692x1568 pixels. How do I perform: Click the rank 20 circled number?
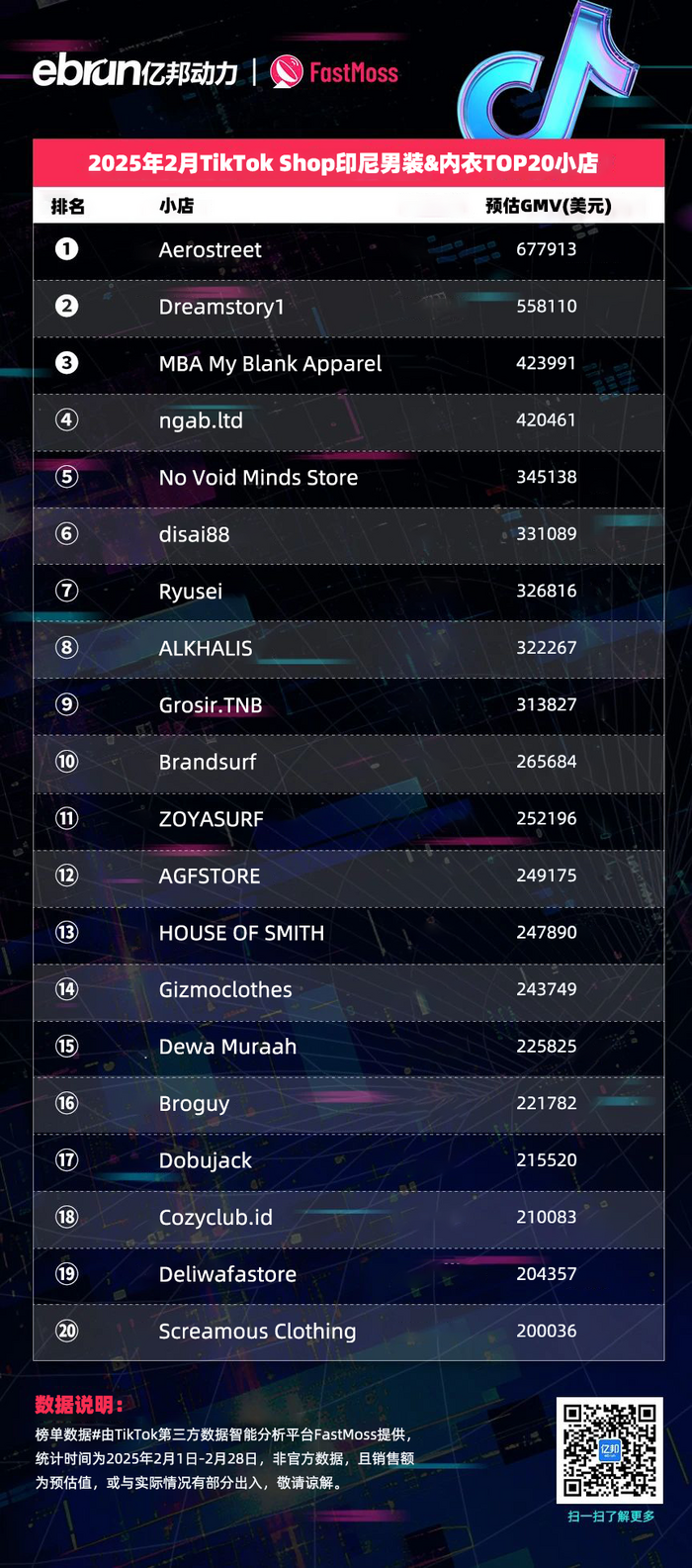point(66,1331)
